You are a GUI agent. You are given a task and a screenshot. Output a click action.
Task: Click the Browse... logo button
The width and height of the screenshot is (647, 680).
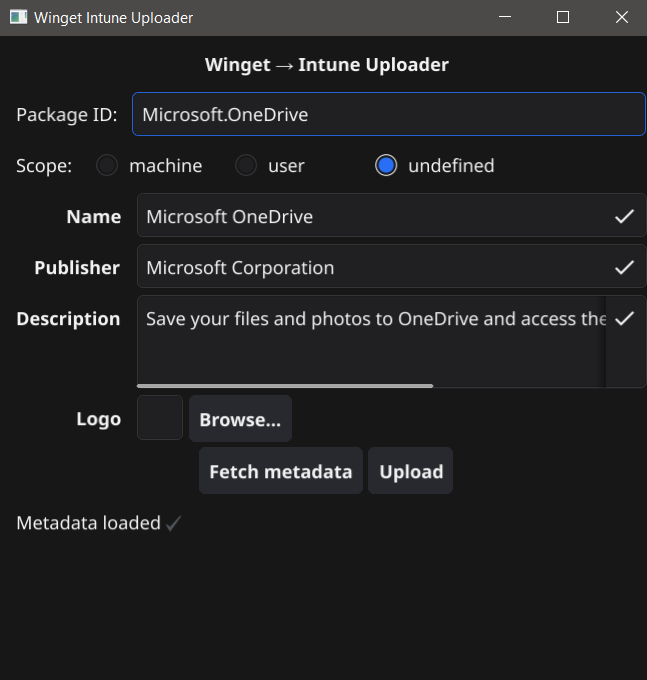coord(240,418)
